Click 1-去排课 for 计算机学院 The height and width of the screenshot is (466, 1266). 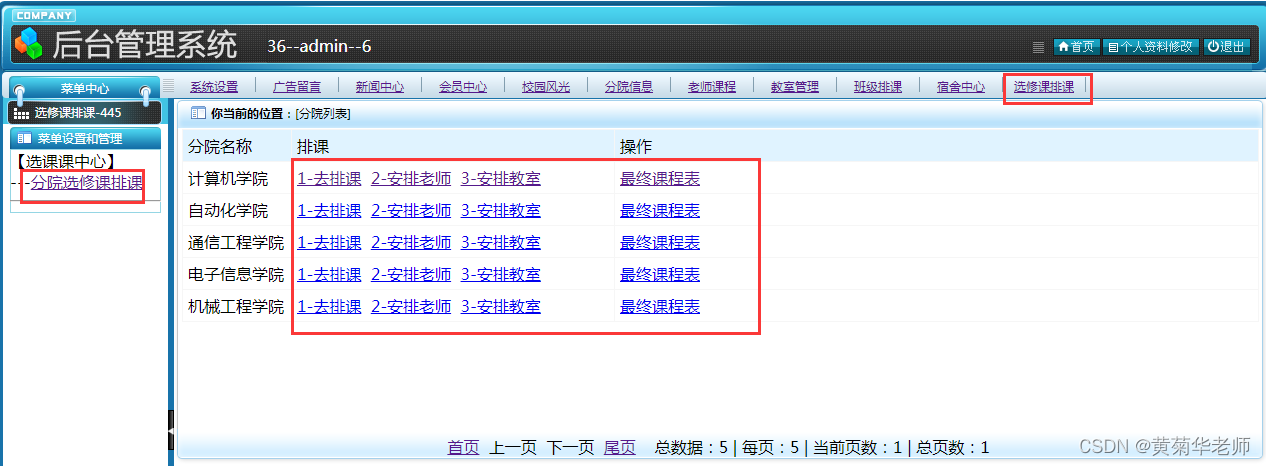(329, 179)
